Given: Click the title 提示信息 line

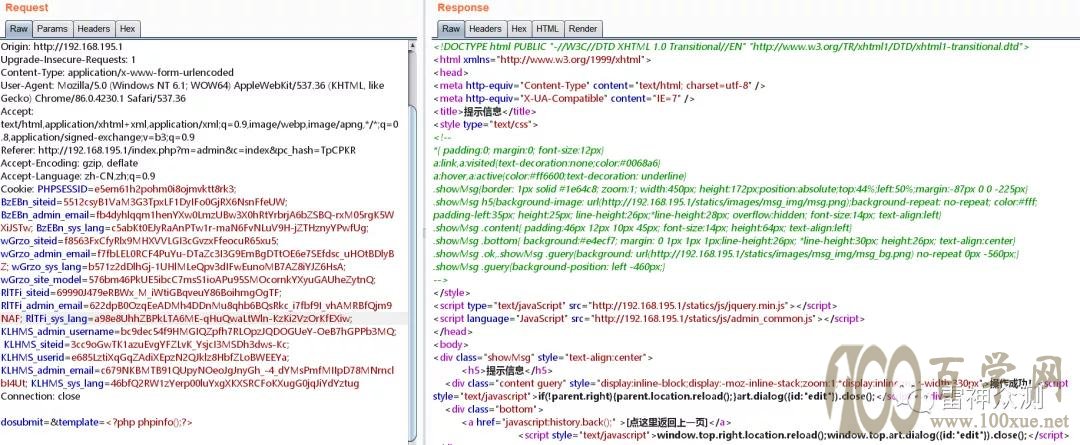Looking at the screenshot, I should (484, 112).
